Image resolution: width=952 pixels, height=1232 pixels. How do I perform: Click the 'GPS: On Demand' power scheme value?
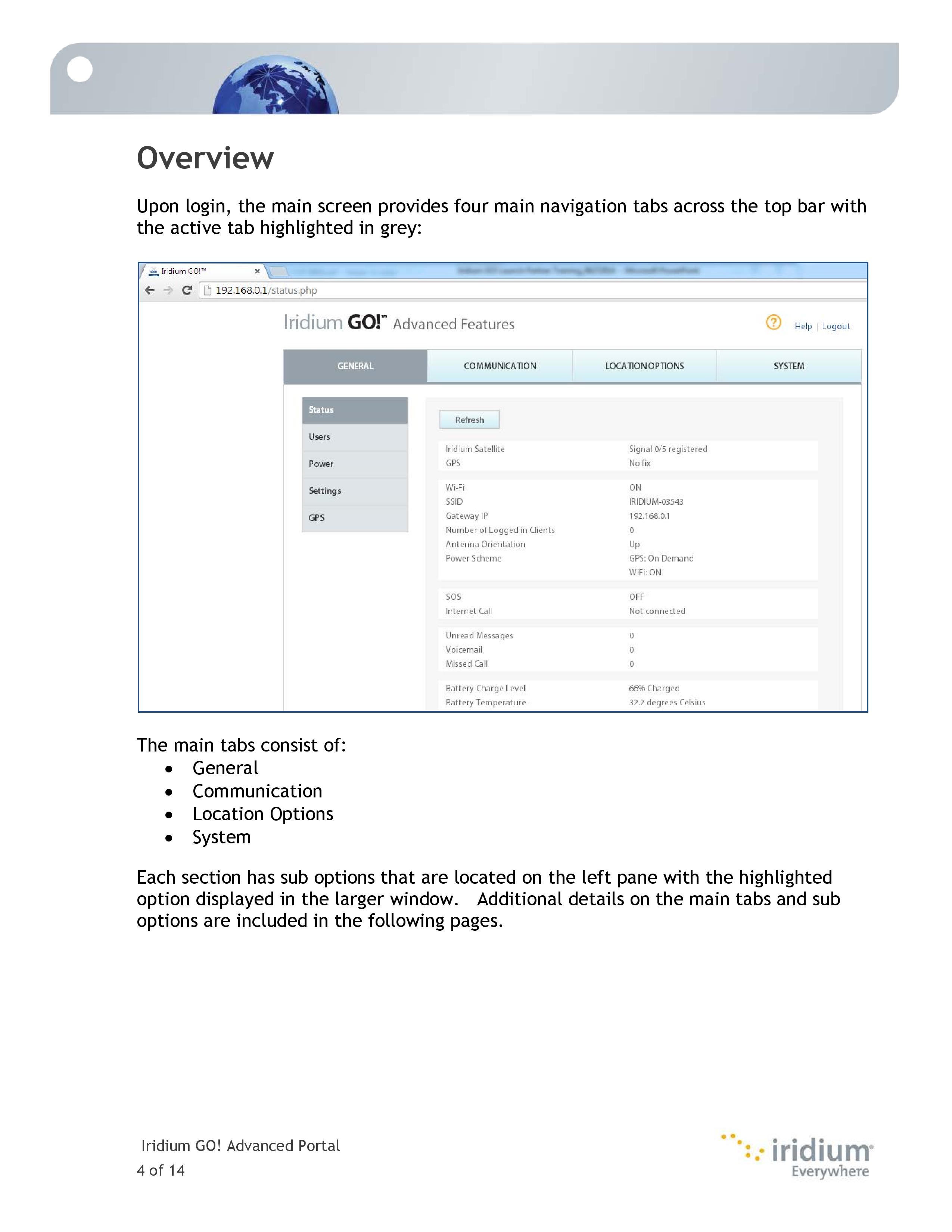point(661,559)
